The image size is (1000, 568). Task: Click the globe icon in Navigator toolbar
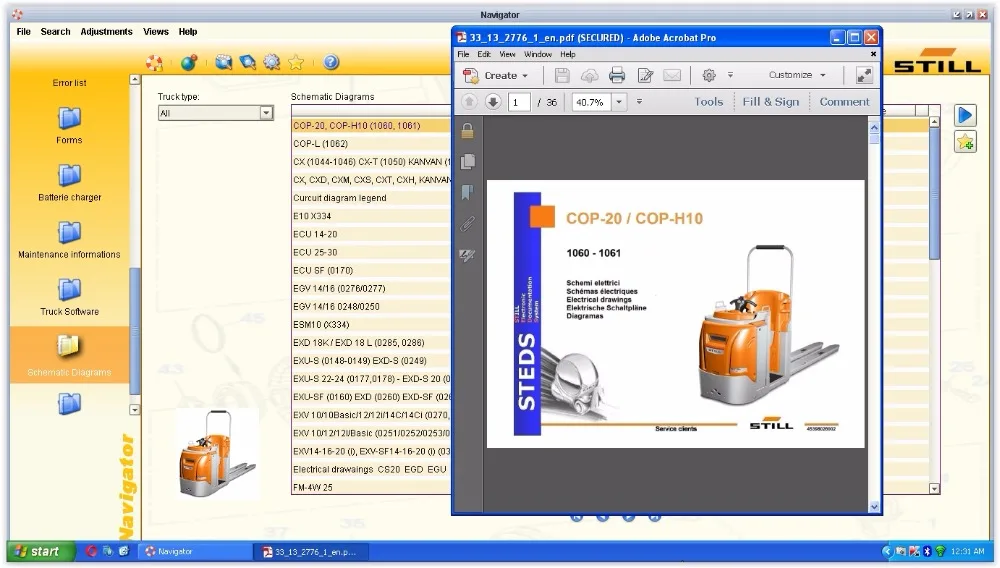(189, 62)
